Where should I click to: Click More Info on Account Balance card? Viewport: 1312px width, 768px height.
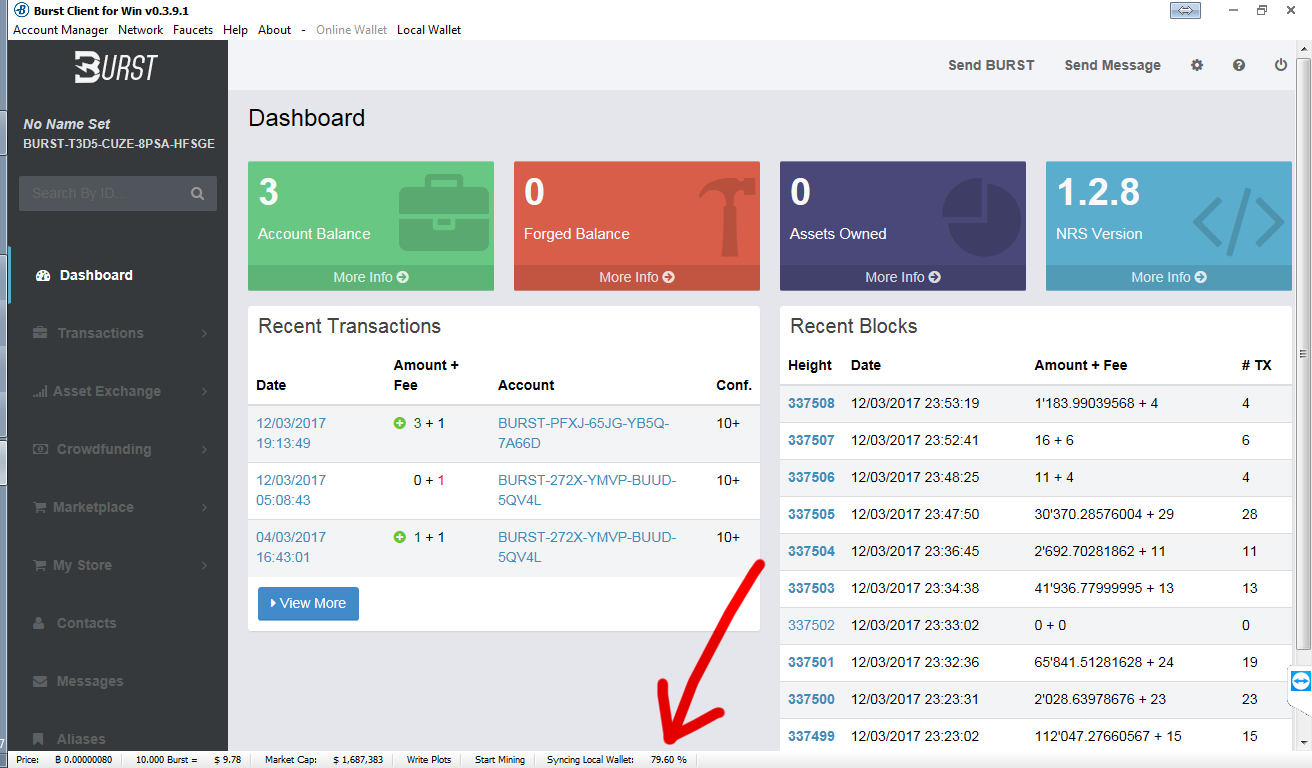pos(371,277)
